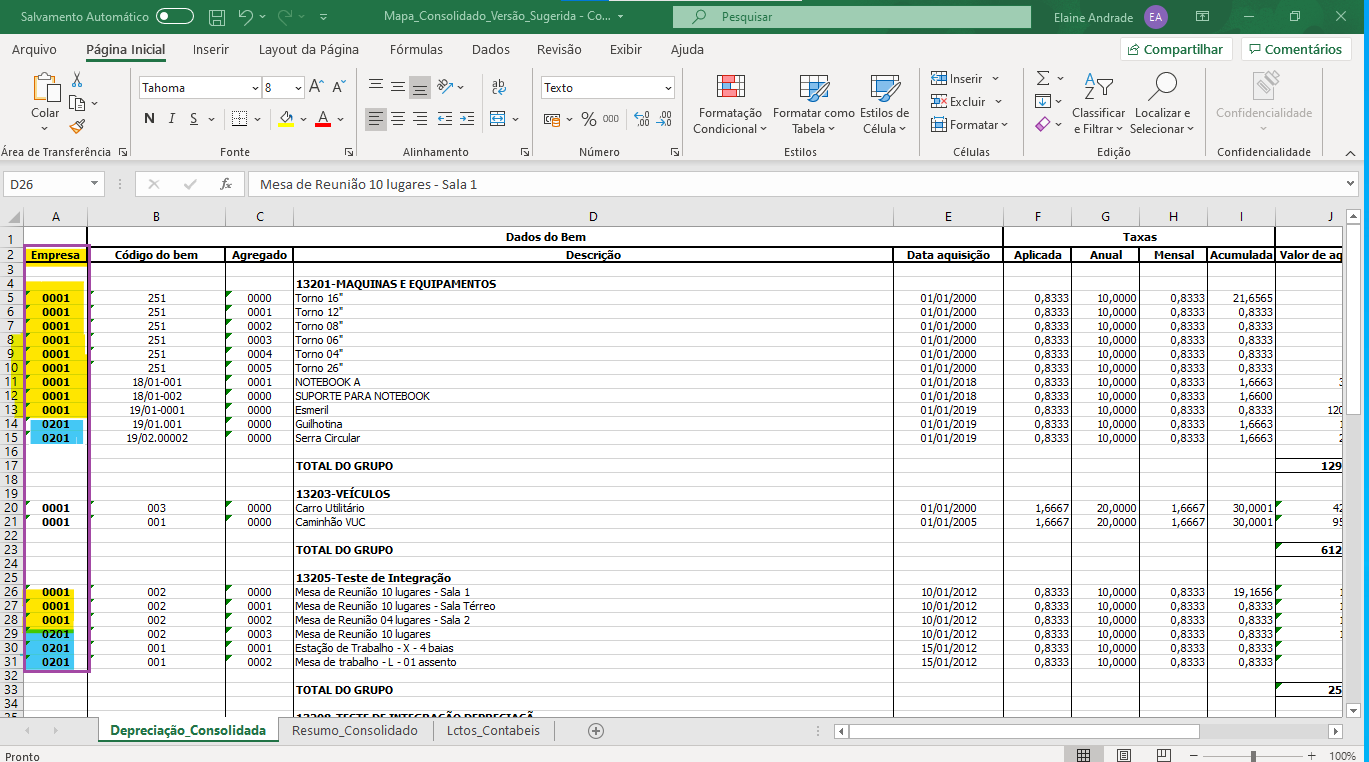The height and width of the screenshot is (762, 1369).
Task: Undo the last action
Action: tap(246, 17)
